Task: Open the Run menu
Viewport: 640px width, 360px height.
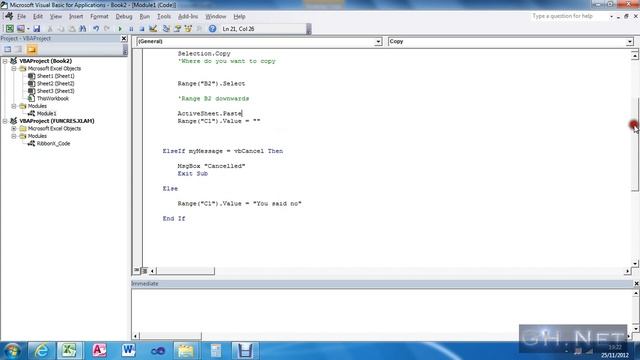Action: point(144,16)
